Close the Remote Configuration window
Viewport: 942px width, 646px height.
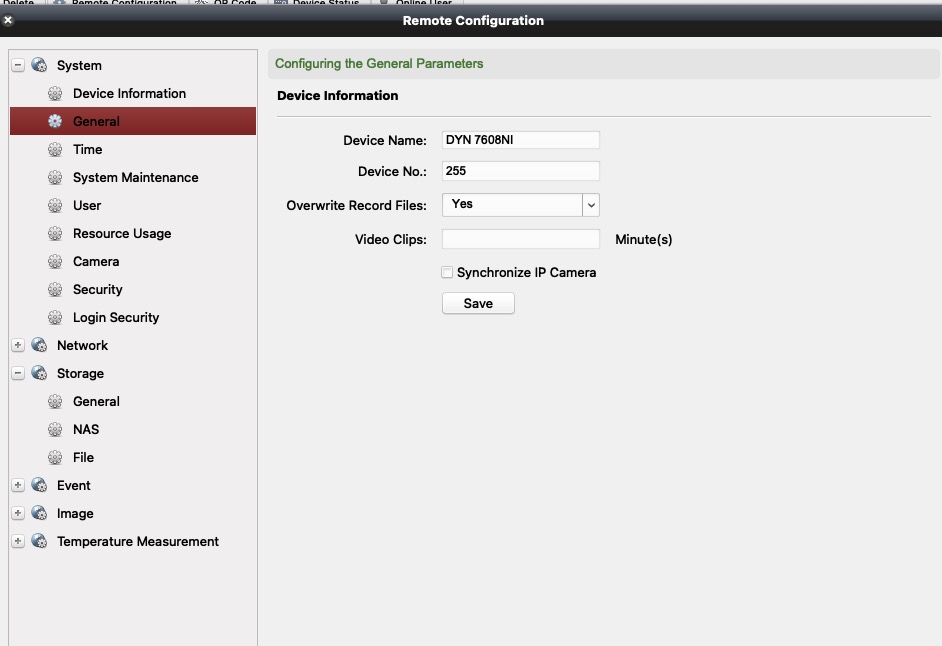(8, 20)
